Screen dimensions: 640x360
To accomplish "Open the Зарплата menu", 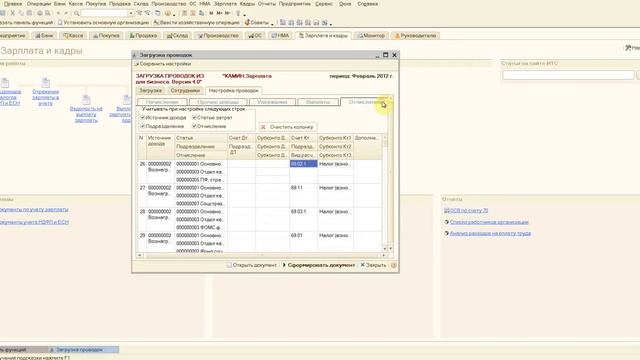I will tap(225, 4).
